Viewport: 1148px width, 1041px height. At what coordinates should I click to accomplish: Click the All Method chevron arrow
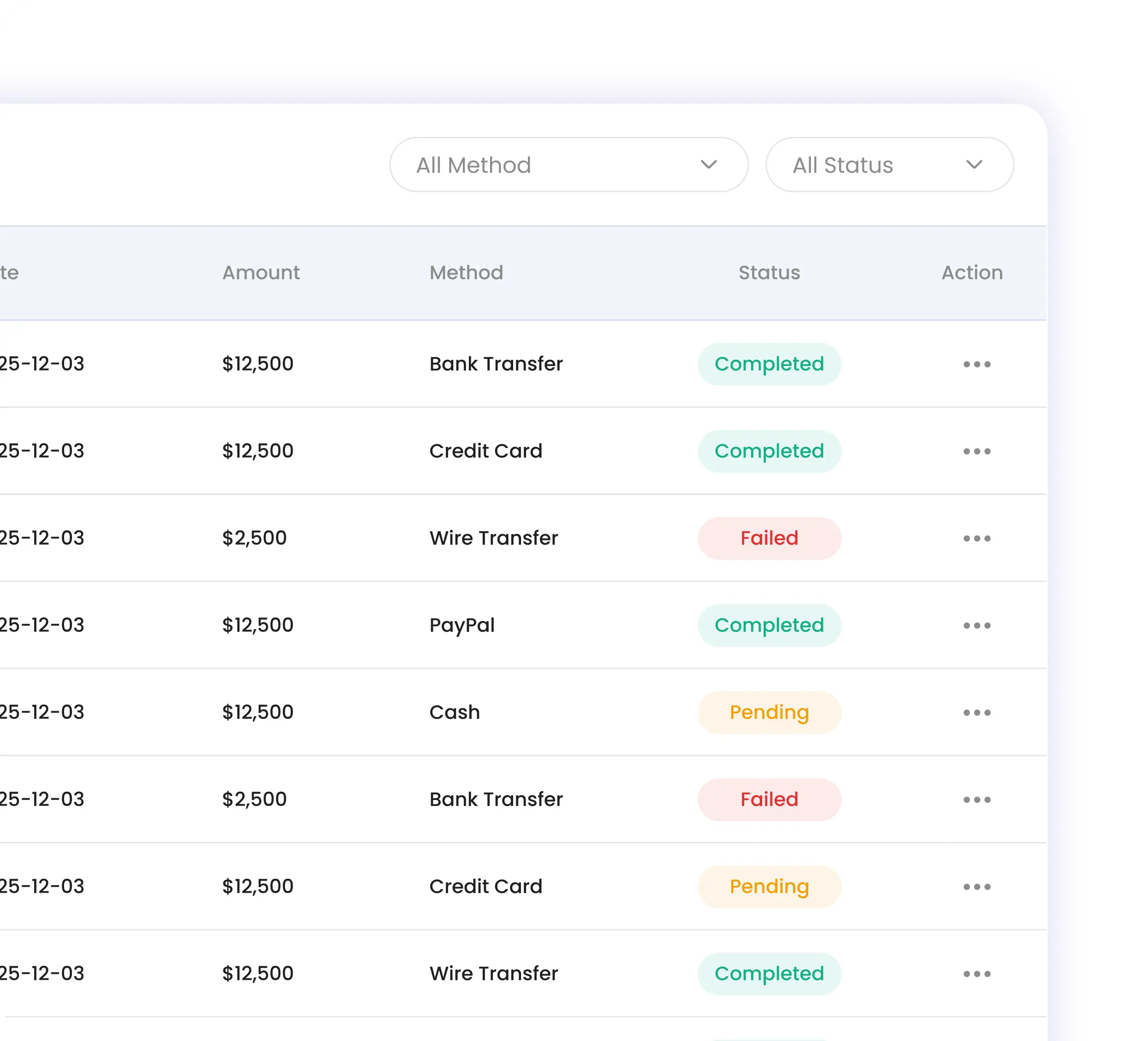(708, 165)
